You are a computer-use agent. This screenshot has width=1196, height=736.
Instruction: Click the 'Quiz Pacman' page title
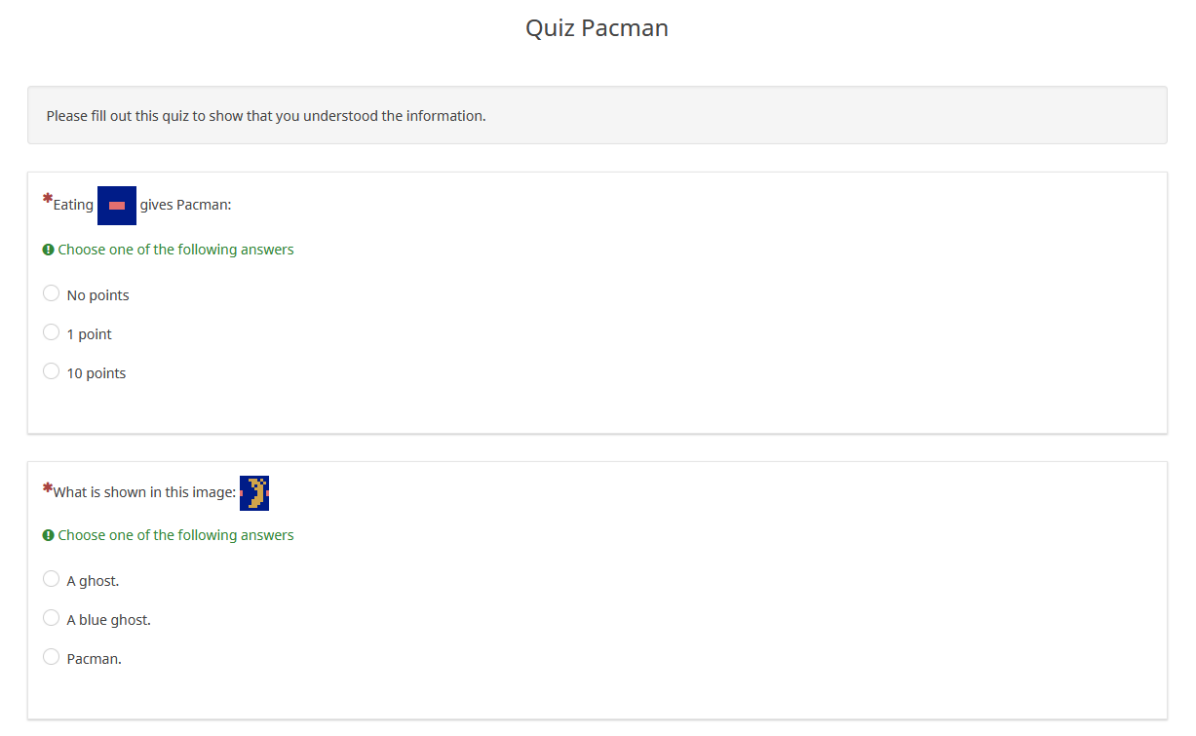pyautogui.click(x=597, y=28)
